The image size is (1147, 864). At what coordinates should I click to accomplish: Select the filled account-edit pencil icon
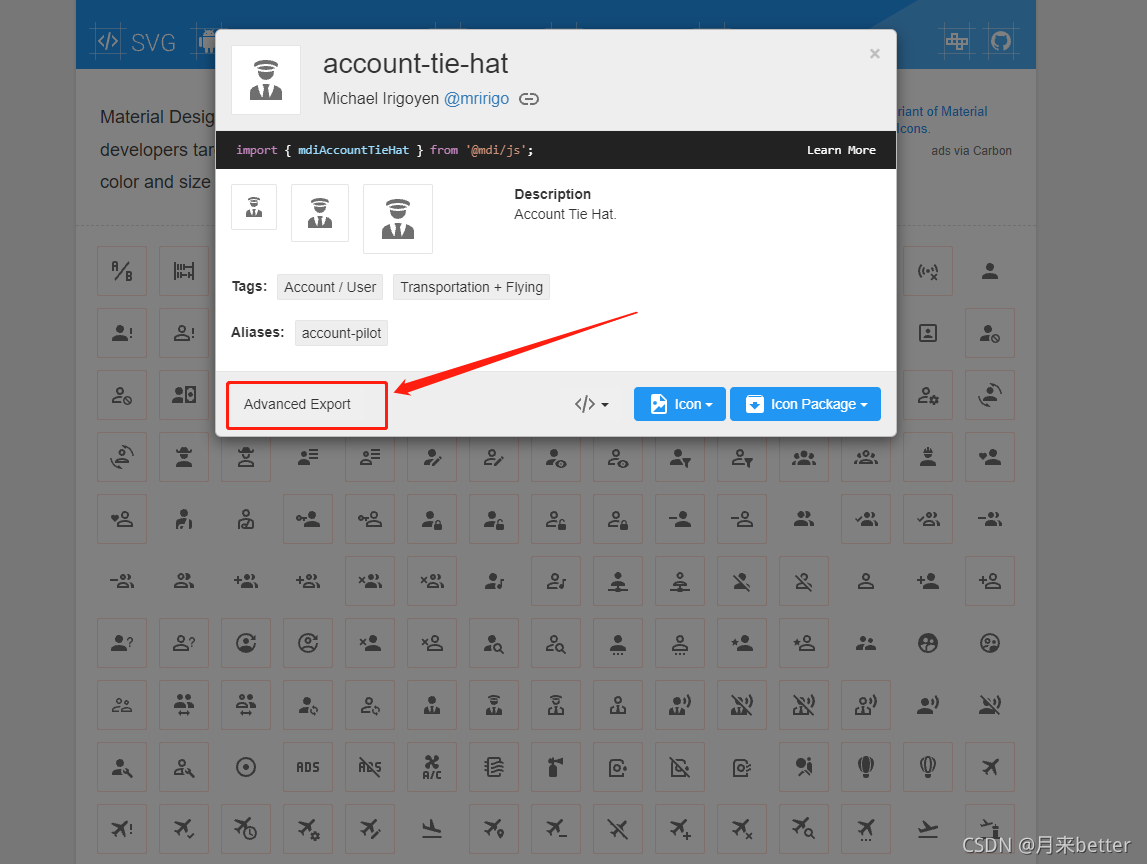click(432, 457)
